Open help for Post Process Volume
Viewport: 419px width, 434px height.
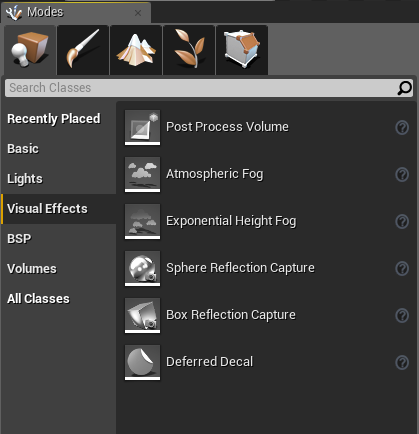(402, 127)
